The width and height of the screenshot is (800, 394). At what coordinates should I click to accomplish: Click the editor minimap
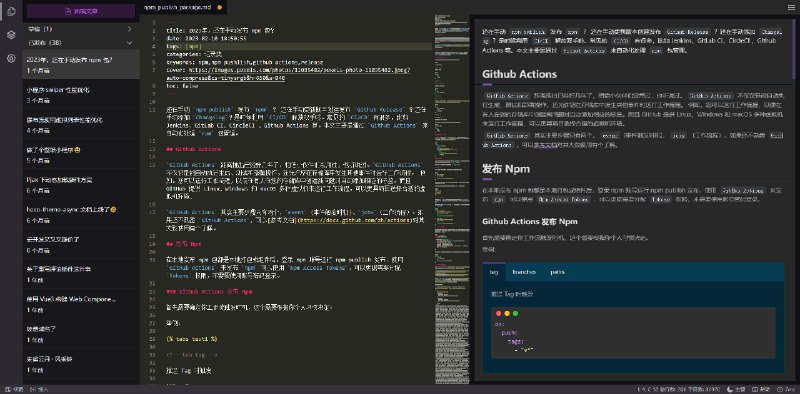coord(452,199)
